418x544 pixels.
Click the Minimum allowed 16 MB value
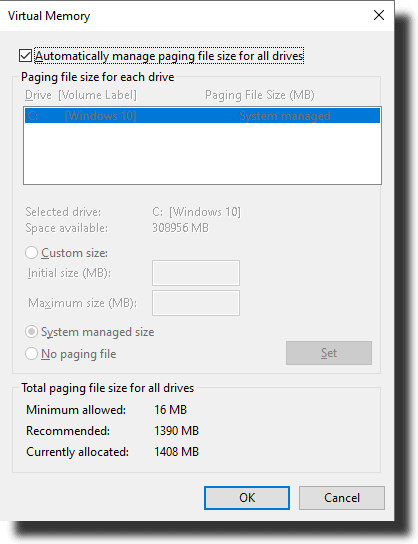click(x=171, y=410)
